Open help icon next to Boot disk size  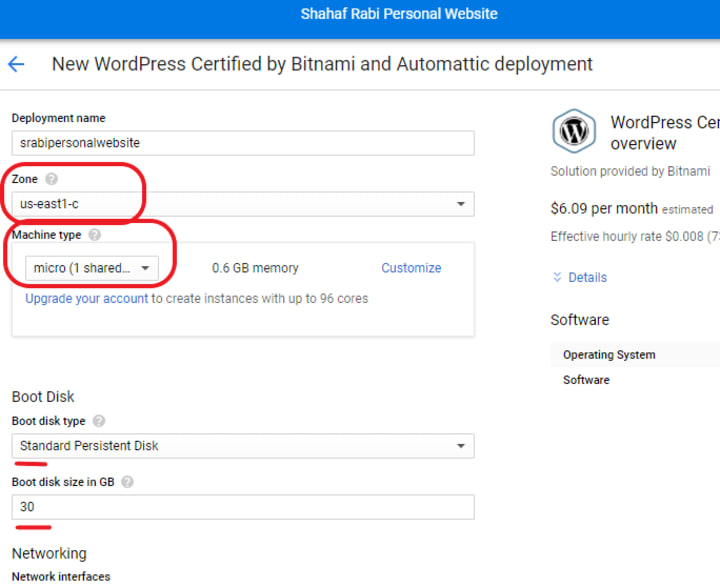pyautogui.click(x=127, y=482)
